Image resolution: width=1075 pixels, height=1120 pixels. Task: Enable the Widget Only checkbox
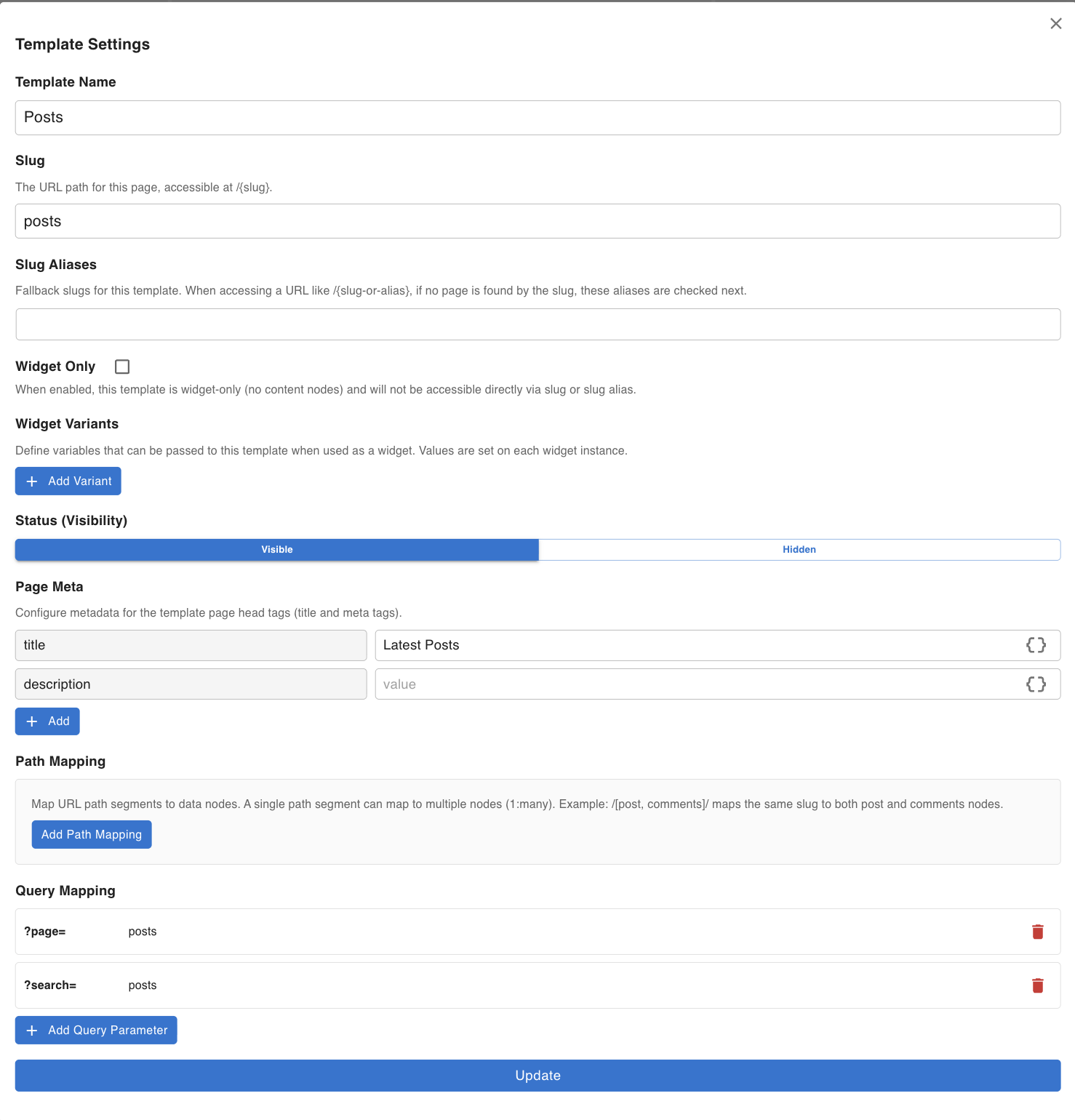[x=122, y=367]
